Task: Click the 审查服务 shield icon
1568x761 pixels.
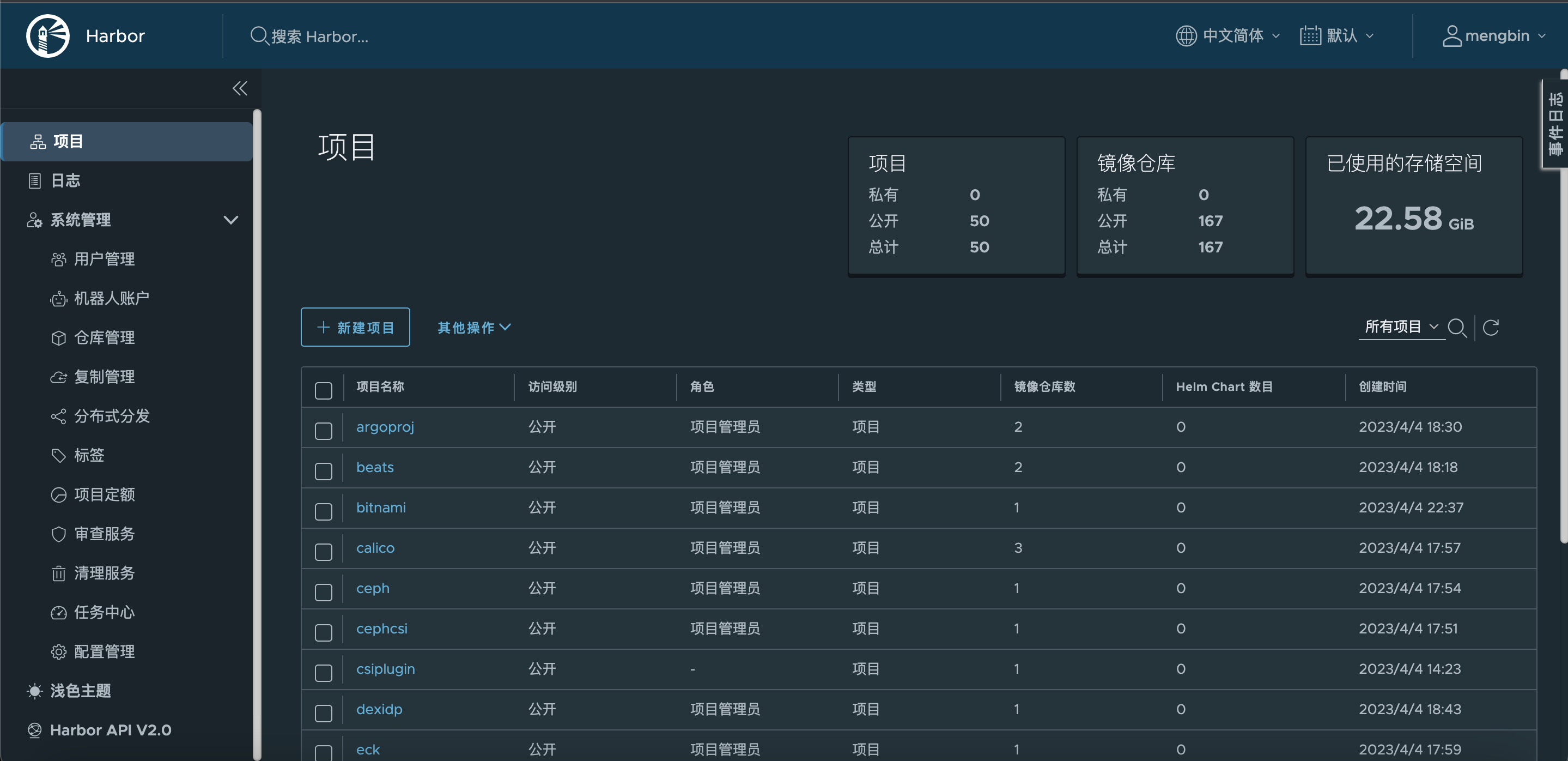Action: [58, 534]
